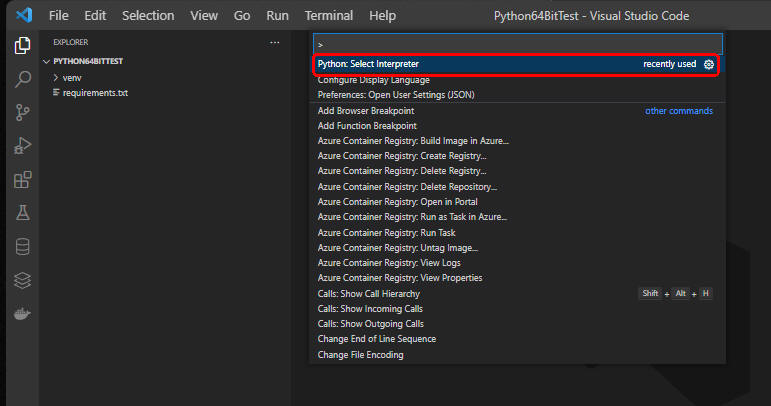Select Add Function Breakpoint command
The width and height of the screenshot is (771, 406).
[x=518, y=126]
